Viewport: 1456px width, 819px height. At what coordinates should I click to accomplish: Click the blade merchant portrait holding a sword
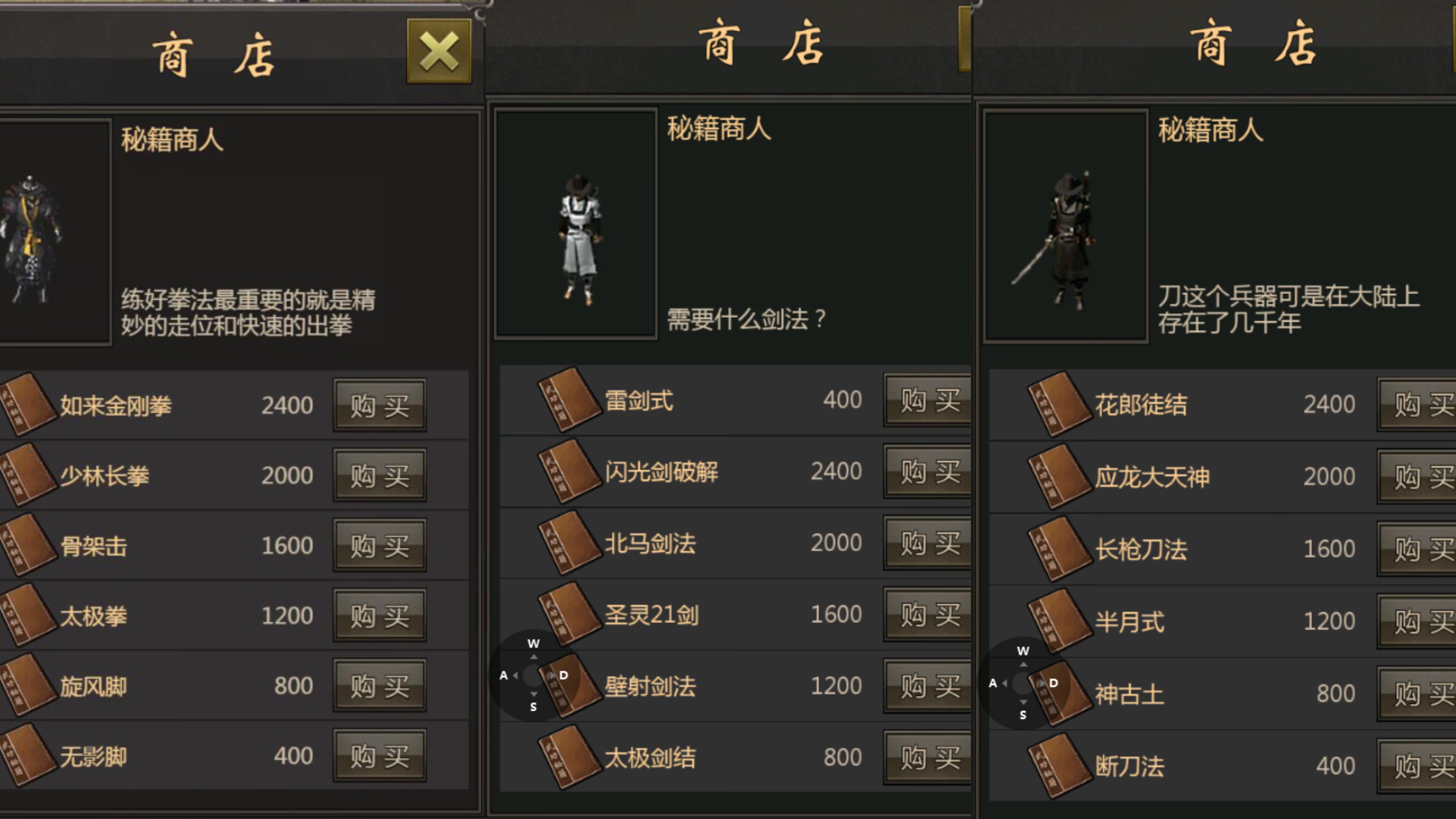pyautogui.click(x=1066, y=226)
